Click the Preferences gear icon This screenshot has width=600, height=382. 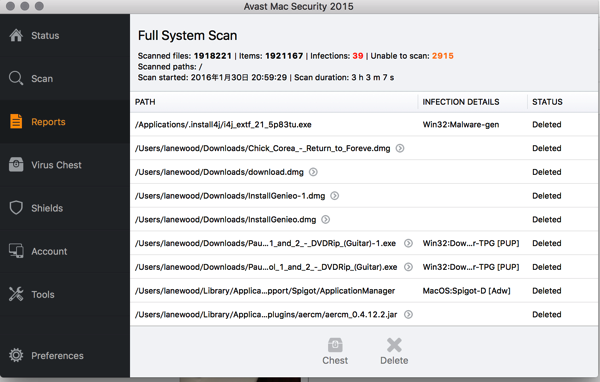(16, 355)
